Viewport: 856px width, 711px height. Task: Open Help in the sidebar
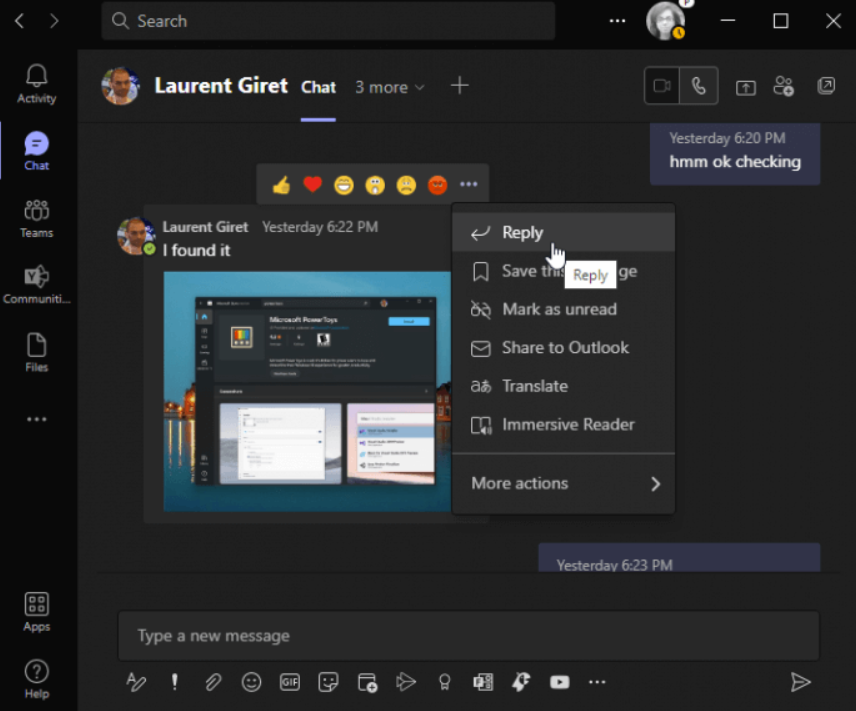click(37, 679)
